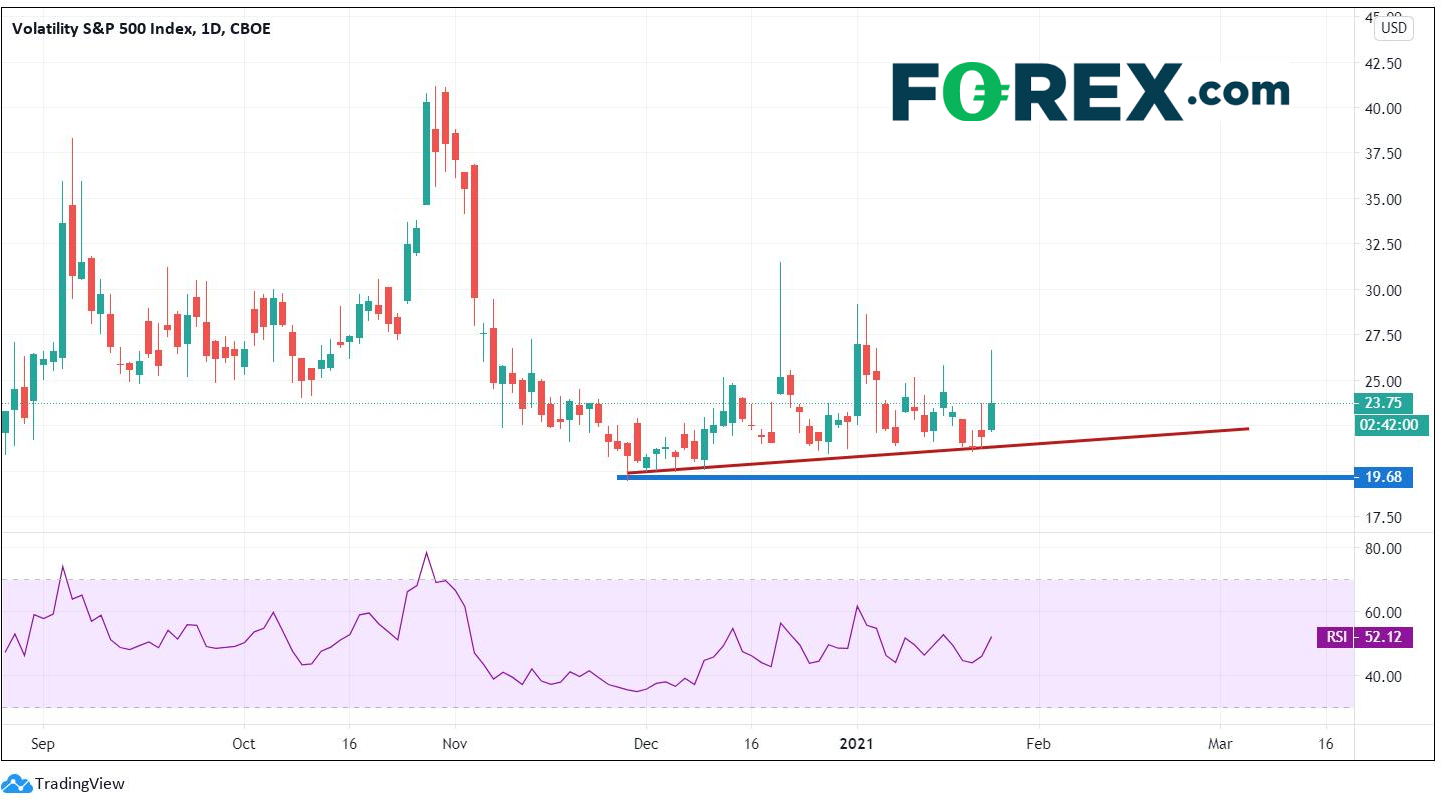
Task: Click the FOREX.com logo
Action: (x=1090, y=91)
